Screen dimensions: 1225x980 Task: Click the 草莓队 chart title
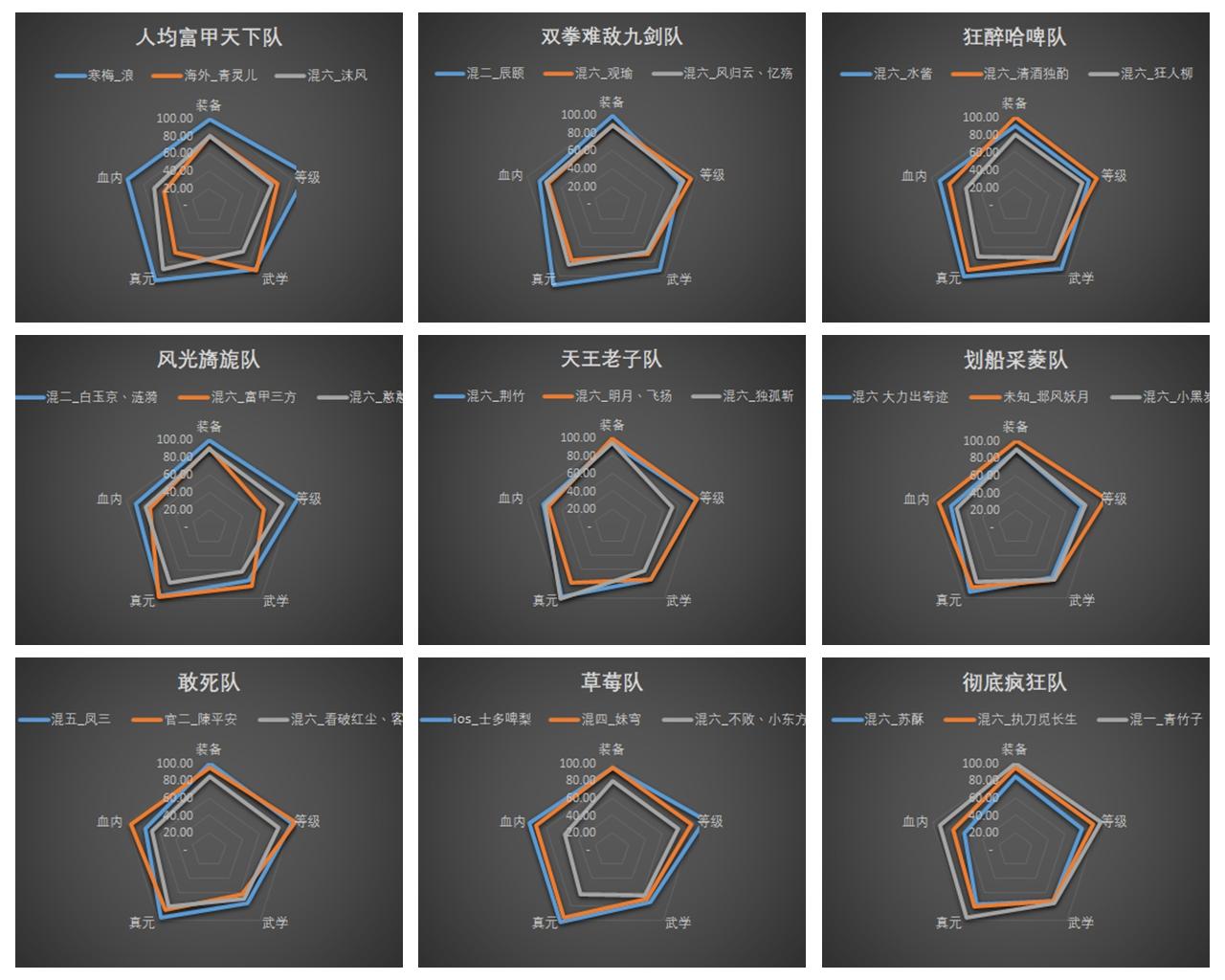(x=612, y=682)
